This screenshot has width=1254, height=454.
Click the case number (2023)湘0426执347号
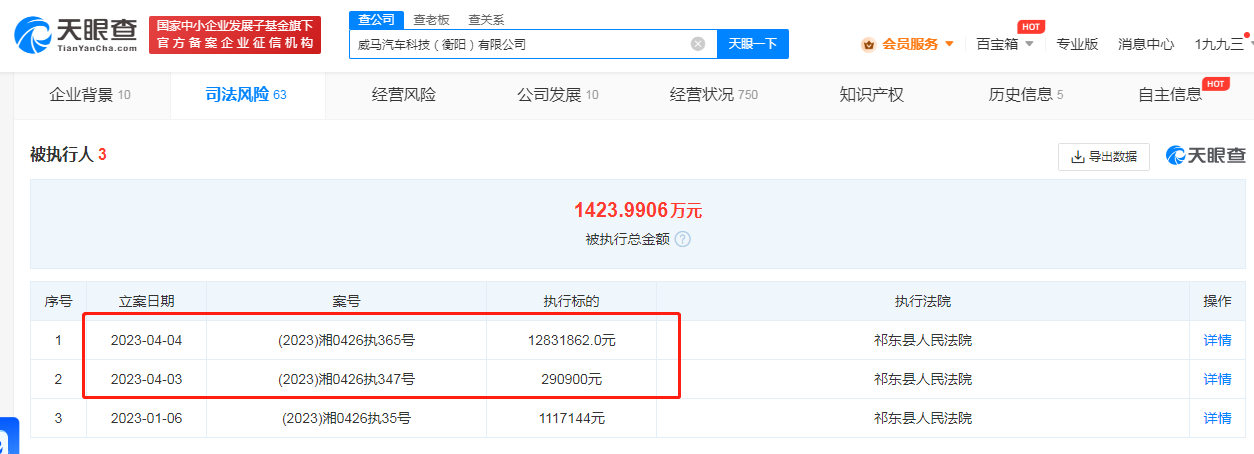tap(346, 379)
